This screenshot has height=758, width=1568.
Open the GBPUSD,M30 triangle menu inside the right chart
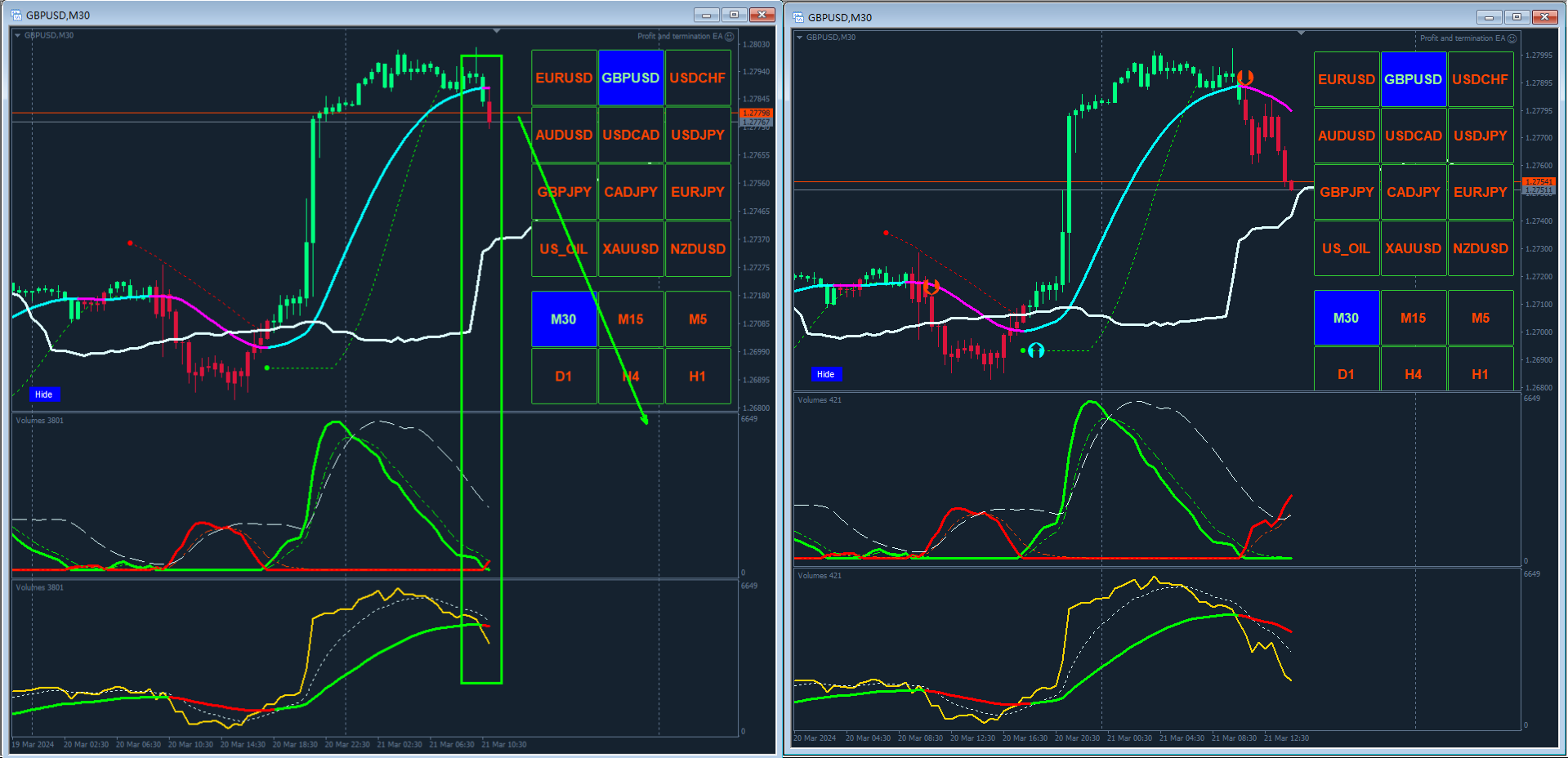tap(800, 38)
